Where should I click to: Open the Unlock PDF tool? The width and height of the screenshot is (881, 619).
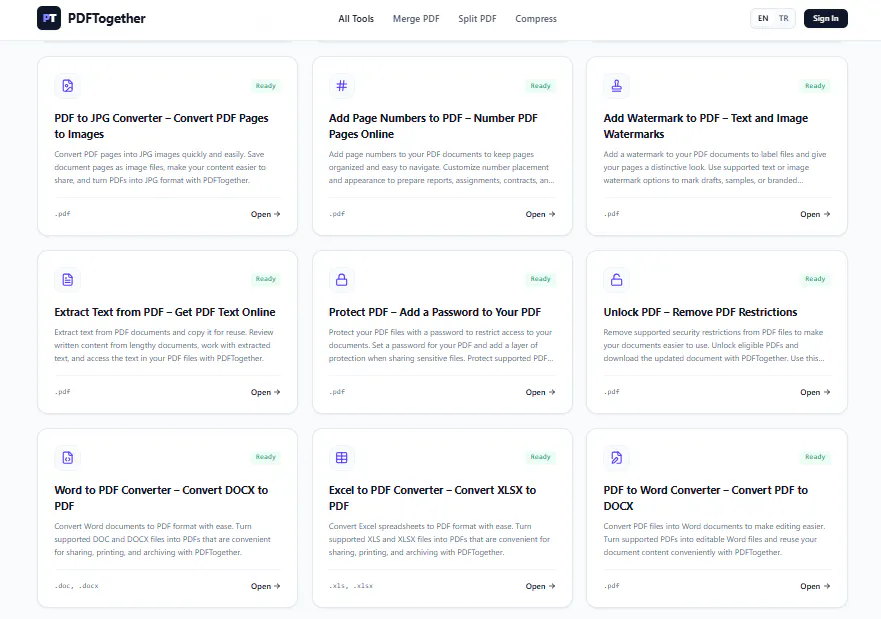(x=815, y=392)
